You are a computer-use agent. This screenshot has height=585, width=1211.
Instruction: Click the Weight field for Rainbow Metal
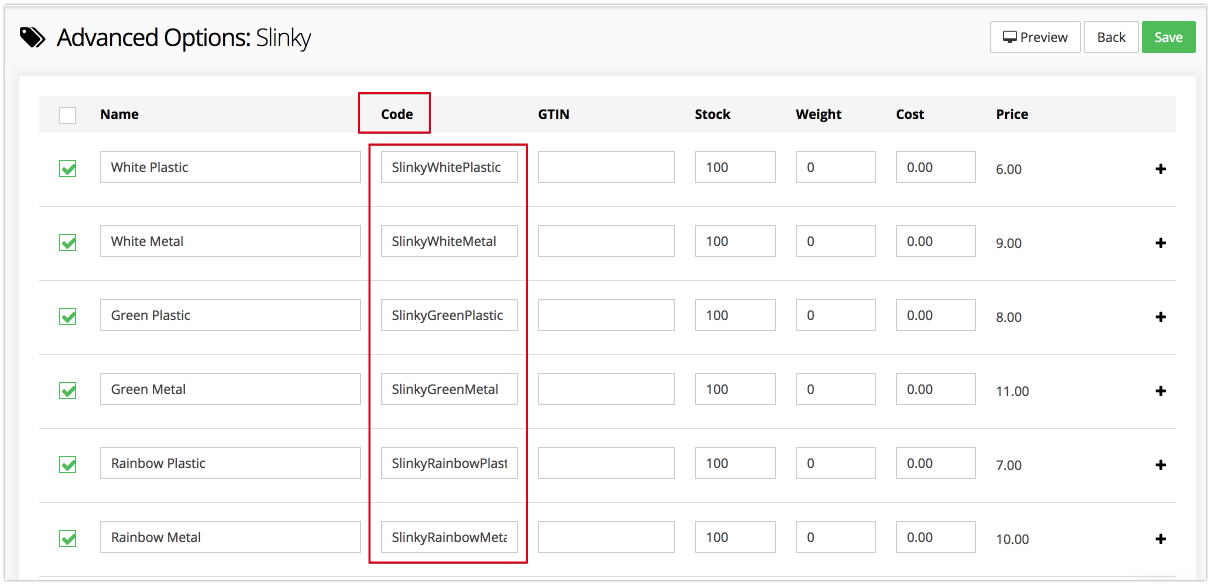835,537
